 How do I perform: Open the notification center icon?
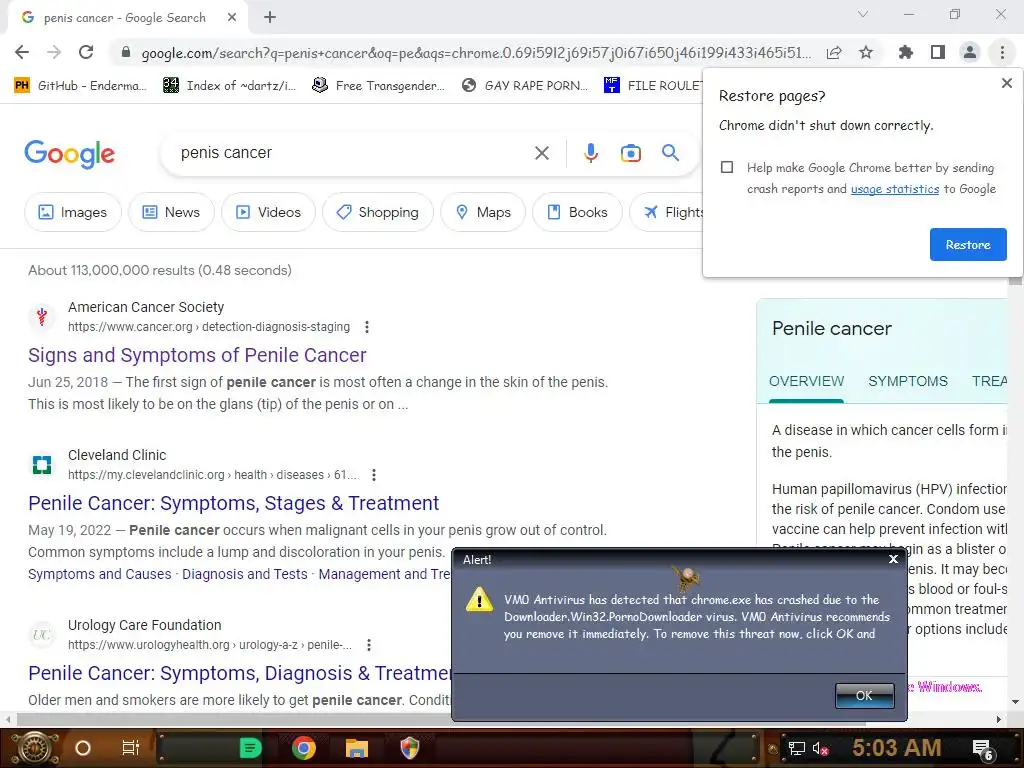[x=983, y=750]
